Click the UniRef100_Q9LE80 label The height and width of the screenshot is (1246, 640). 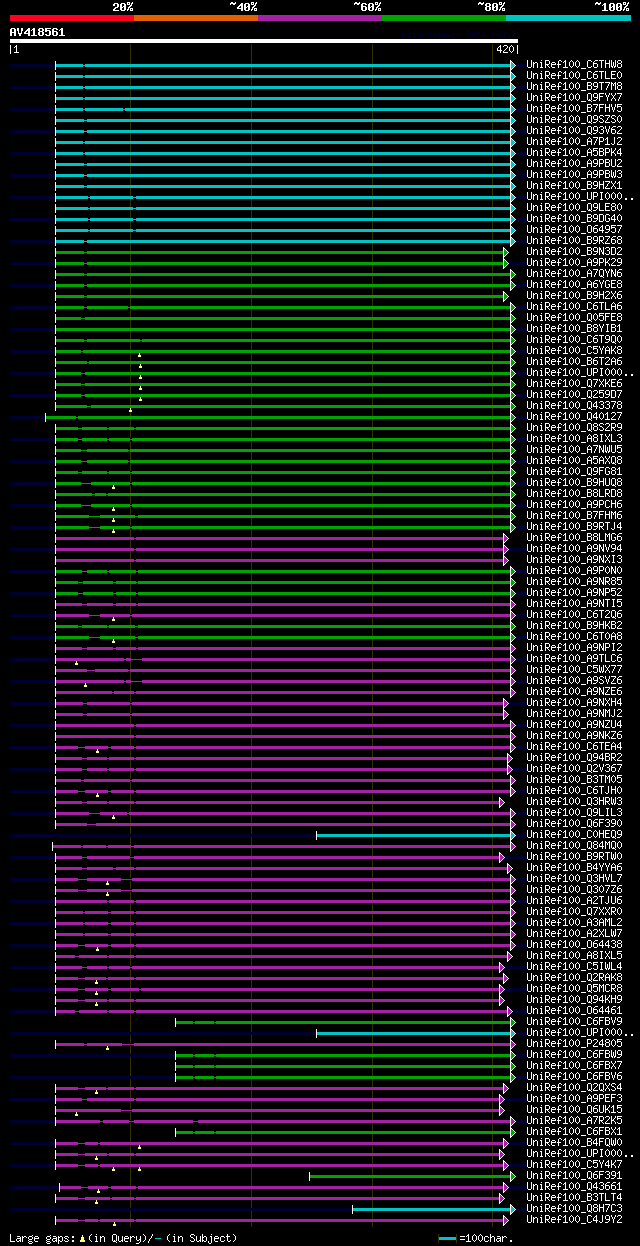[574, 208]
